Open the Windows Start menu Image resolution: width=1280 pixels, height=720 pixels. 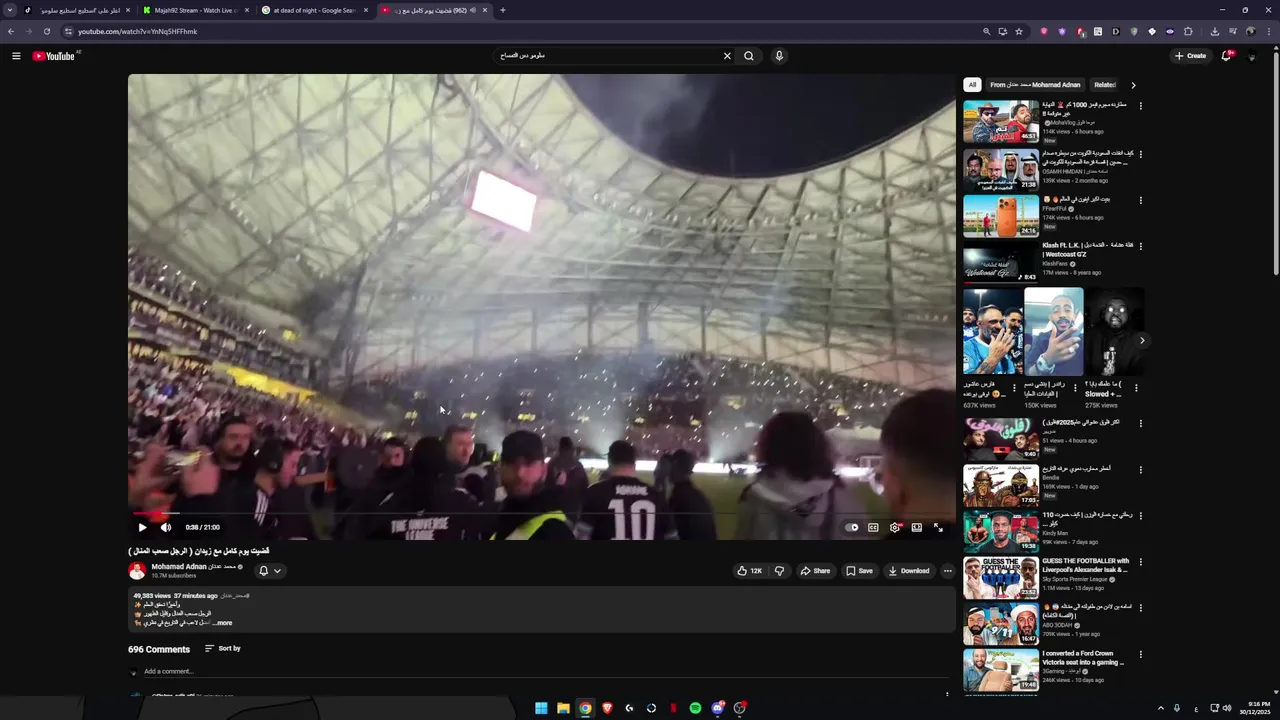[541, 708]
